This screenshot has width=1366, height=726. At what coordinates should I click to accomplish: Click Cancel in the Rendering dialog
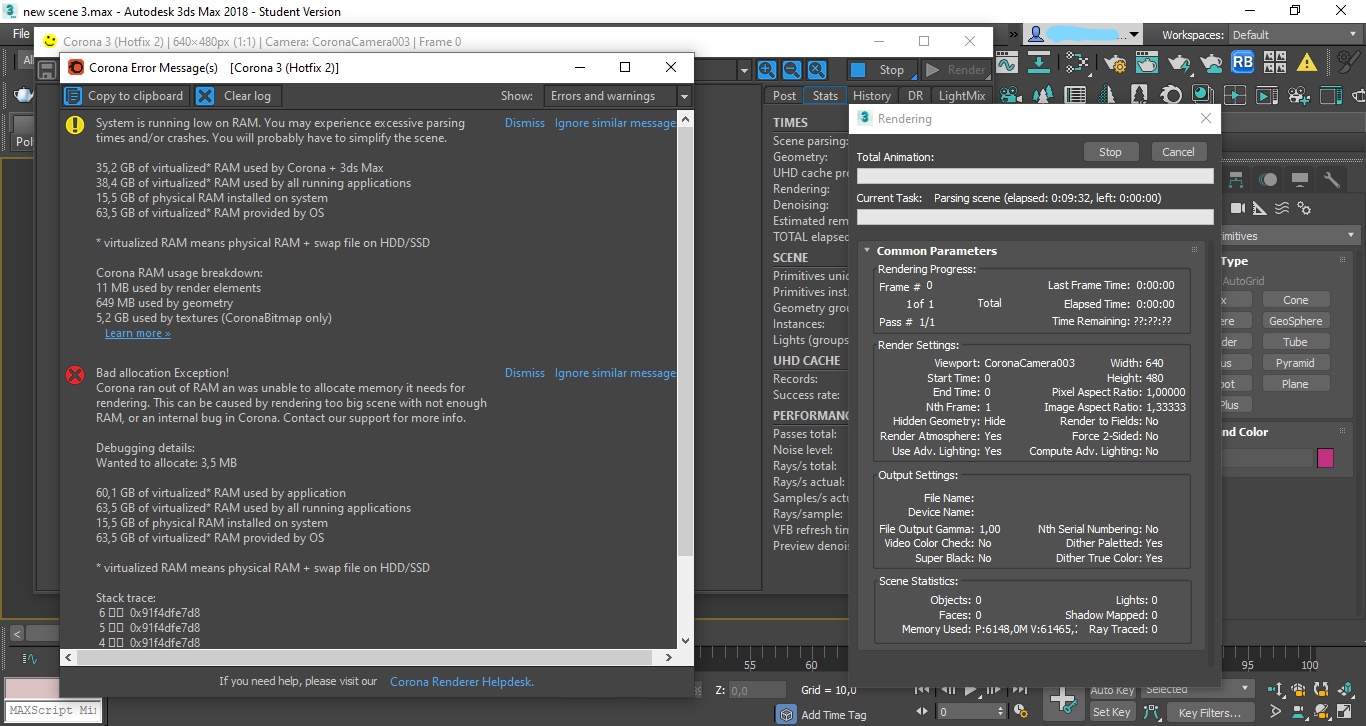1178,152
